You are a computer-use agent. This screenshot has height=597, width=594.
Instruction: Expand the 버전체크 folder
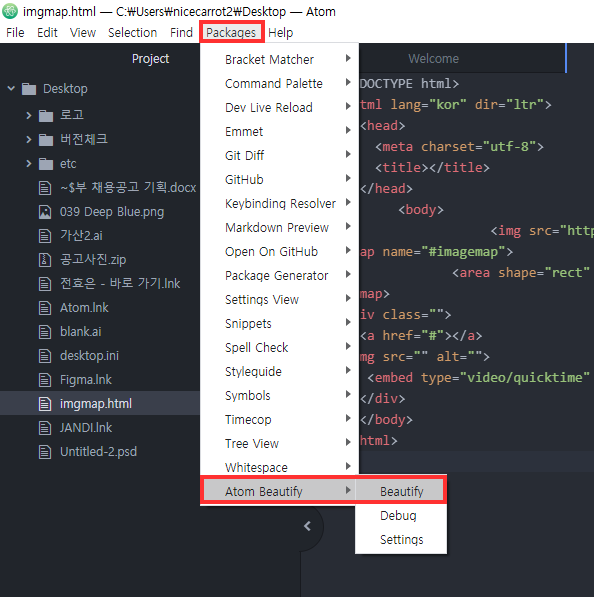click(x=29, y=139)
